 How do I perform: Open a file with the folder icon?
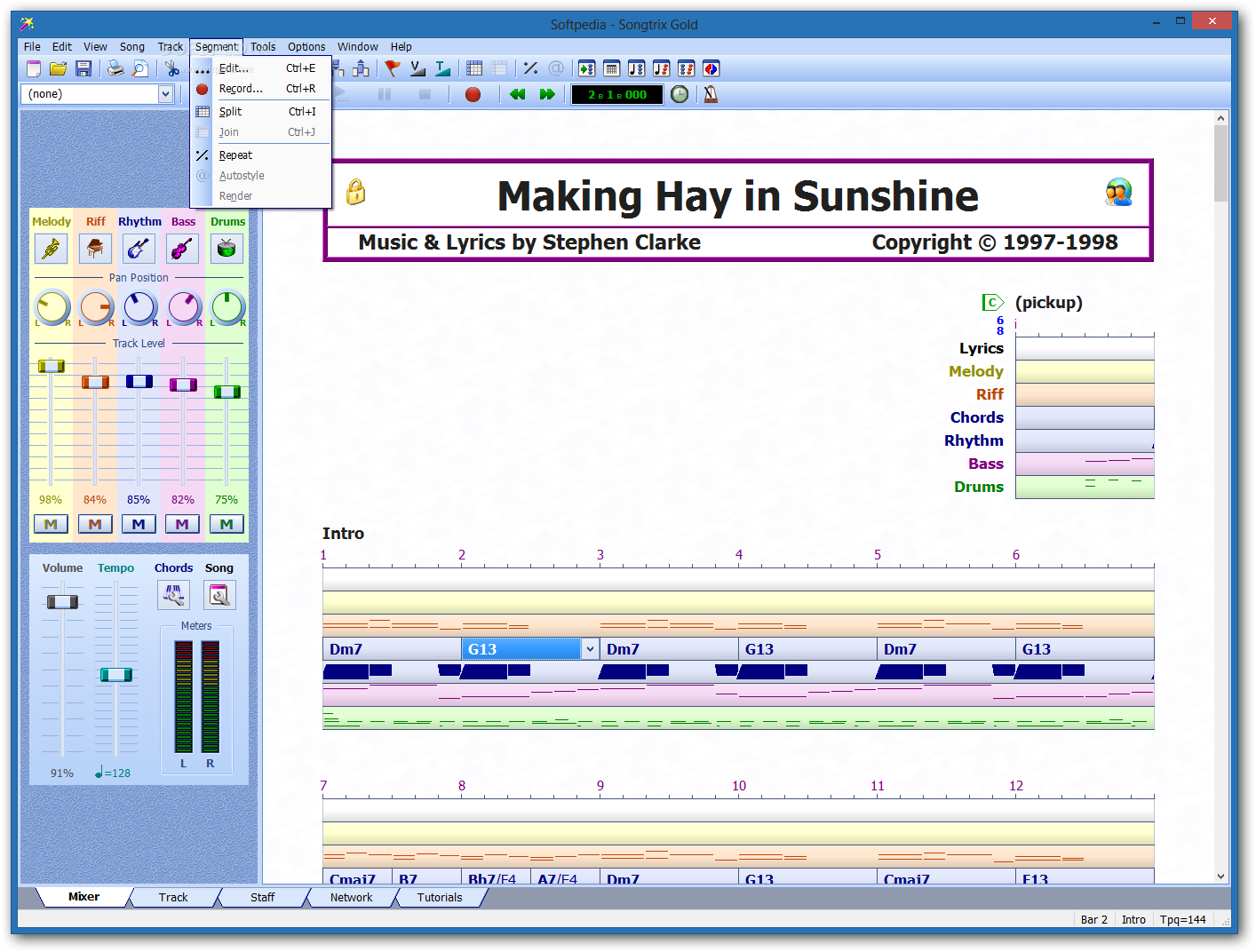59,68
